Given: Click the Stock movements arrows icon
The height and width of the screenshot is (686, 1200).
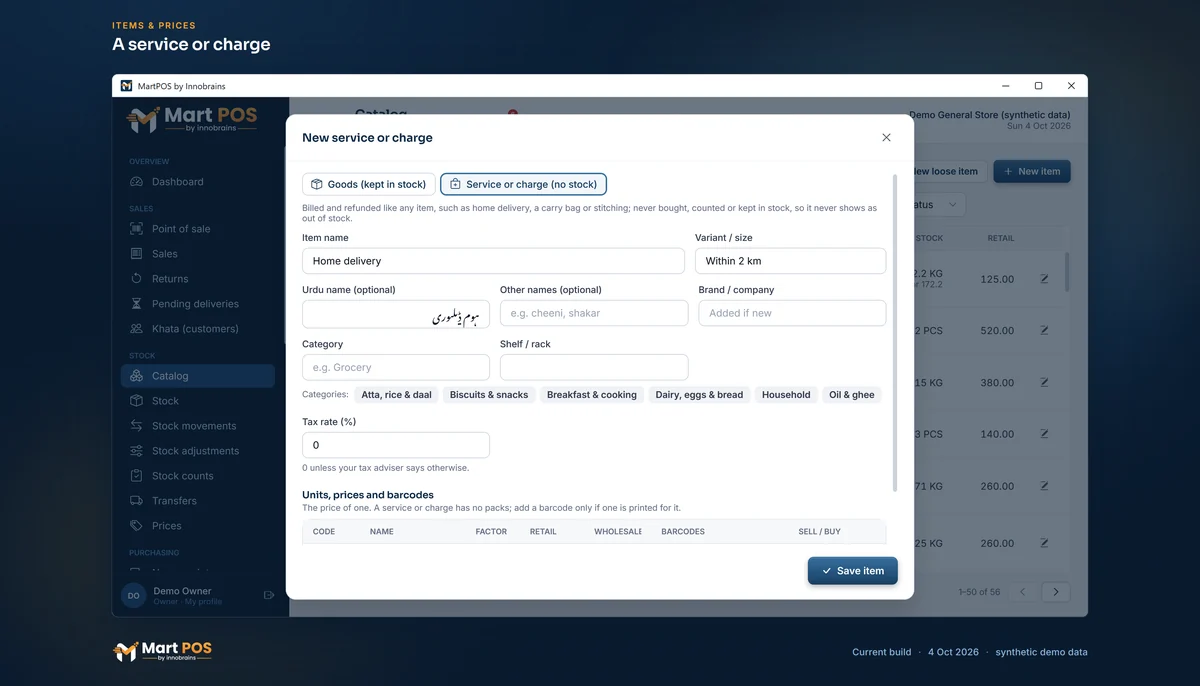Looking at the screenshot, I should (136, 426).
